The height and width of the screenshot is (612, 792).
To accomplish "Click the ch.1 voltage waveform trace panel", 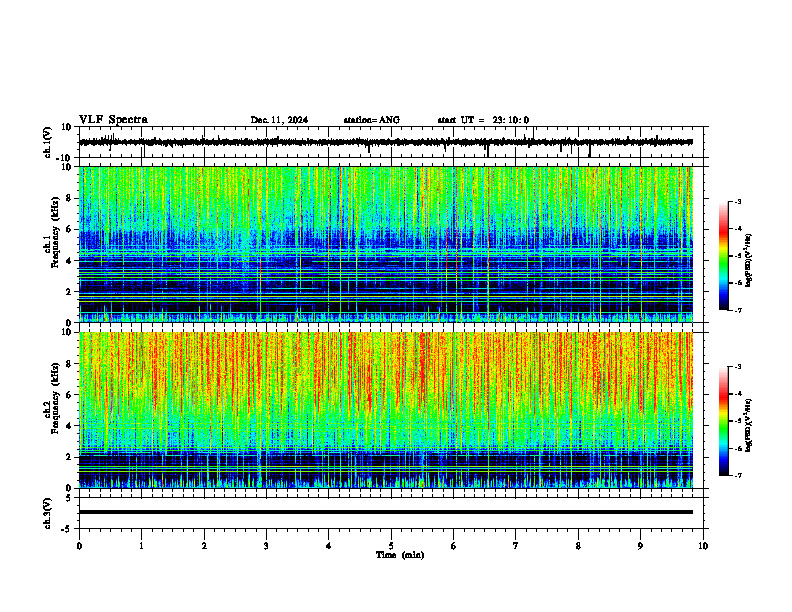I will tap(393, 142).
